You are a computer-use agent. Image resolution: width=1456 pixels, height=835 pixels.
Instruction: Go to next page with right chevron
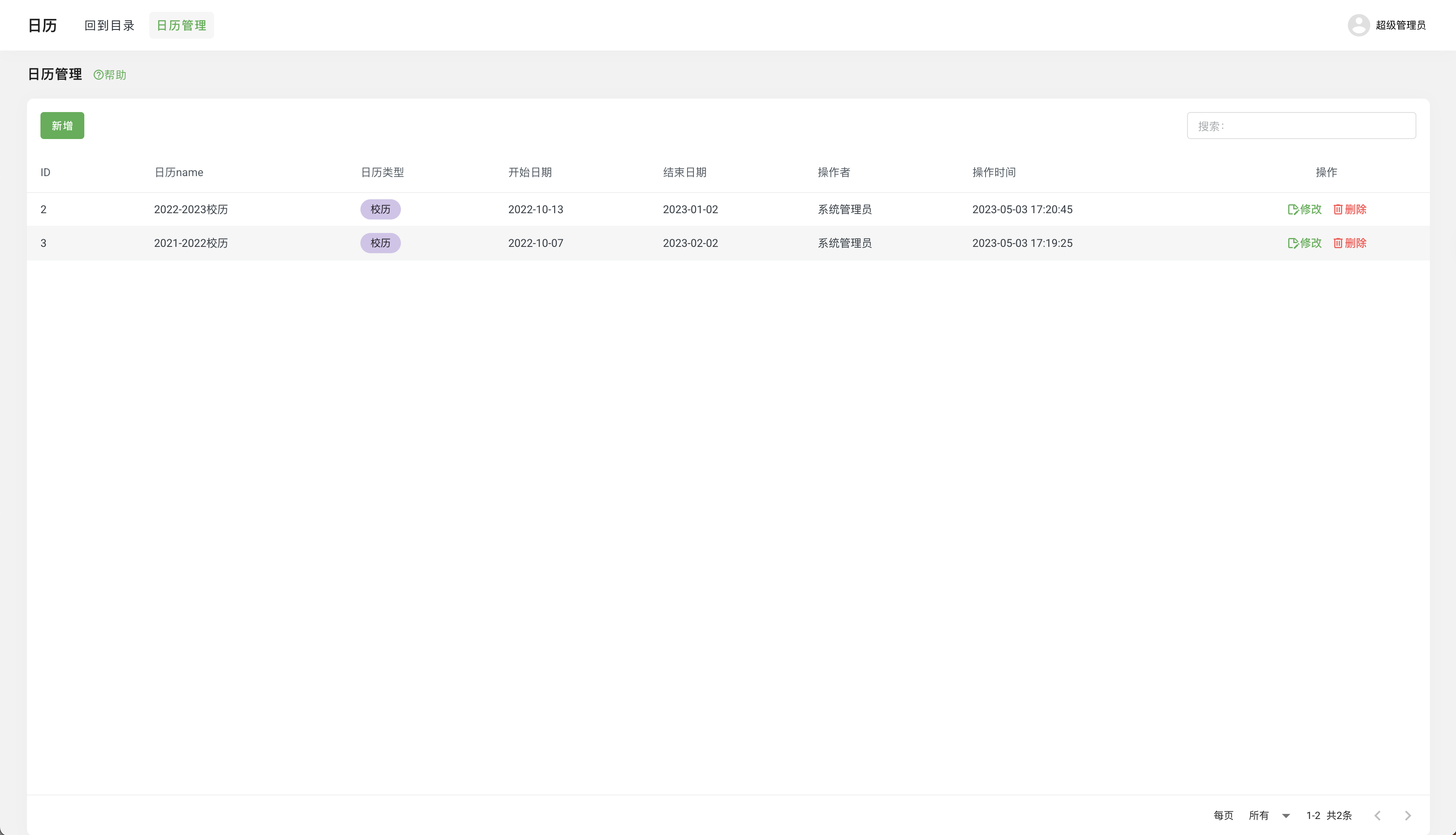pyautogui.click(x=1408, y=815)
